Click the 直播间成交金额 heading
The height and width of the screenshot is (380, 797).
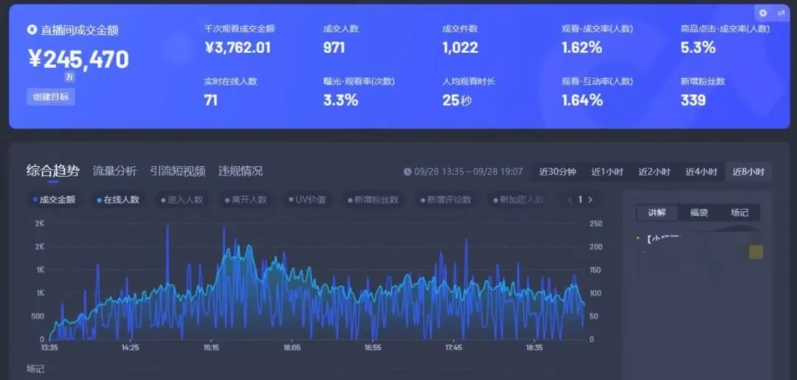pyautogui.click(x=80, y=30)
